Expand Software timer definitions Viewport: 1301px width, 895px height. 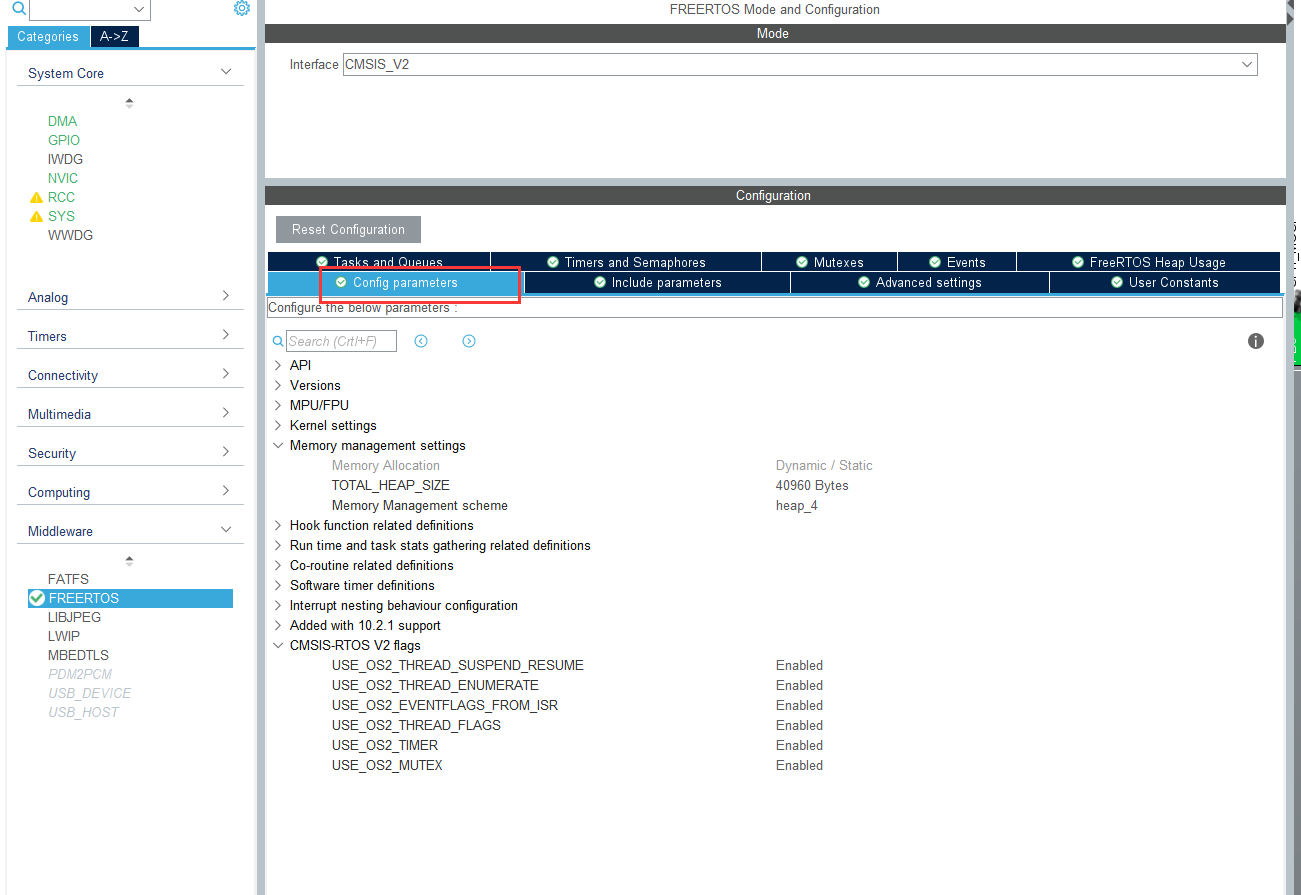(x=278, y=585)
